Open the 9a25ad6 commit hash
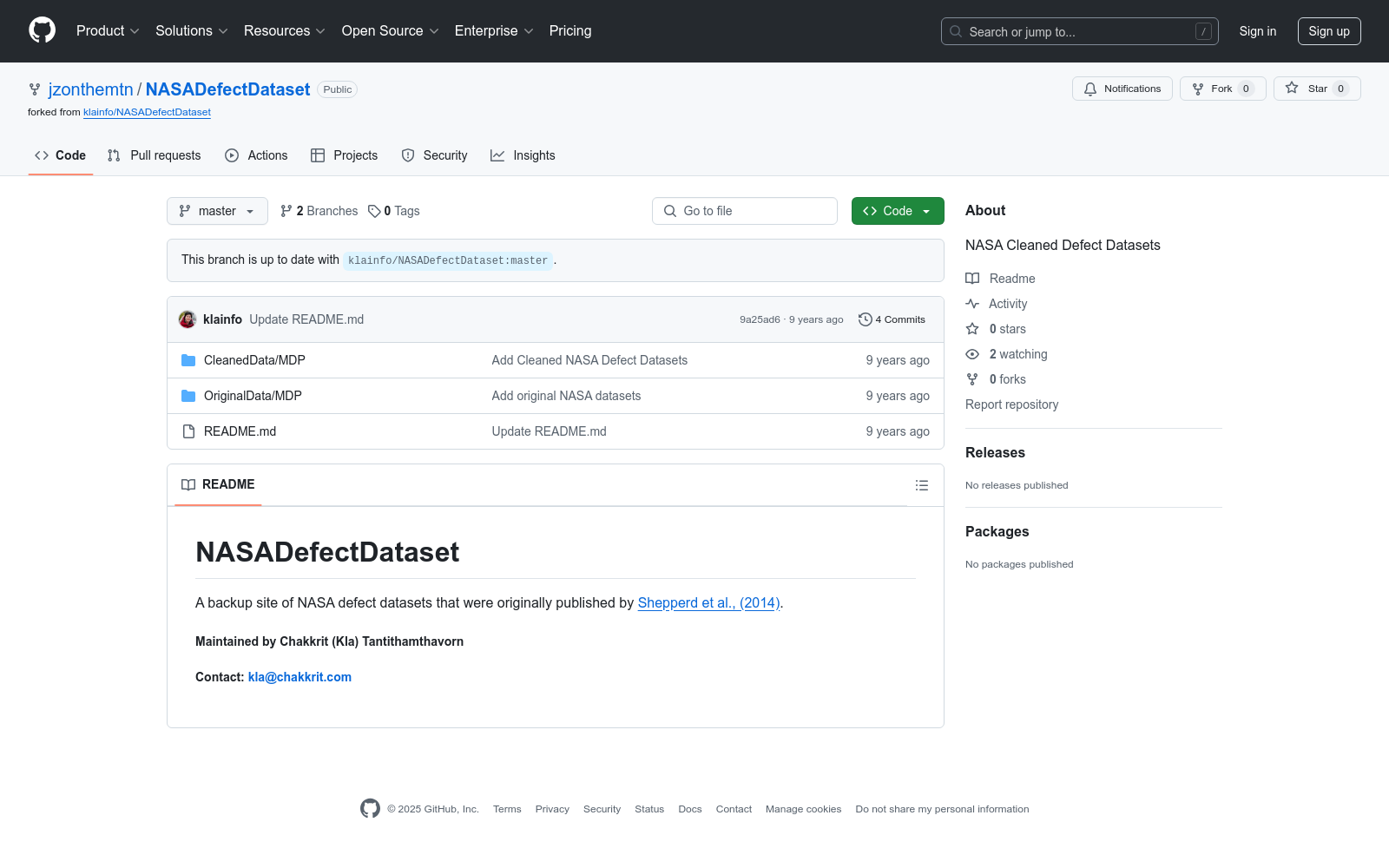This screenshot has height=868, width=1389. coord(760,319)
